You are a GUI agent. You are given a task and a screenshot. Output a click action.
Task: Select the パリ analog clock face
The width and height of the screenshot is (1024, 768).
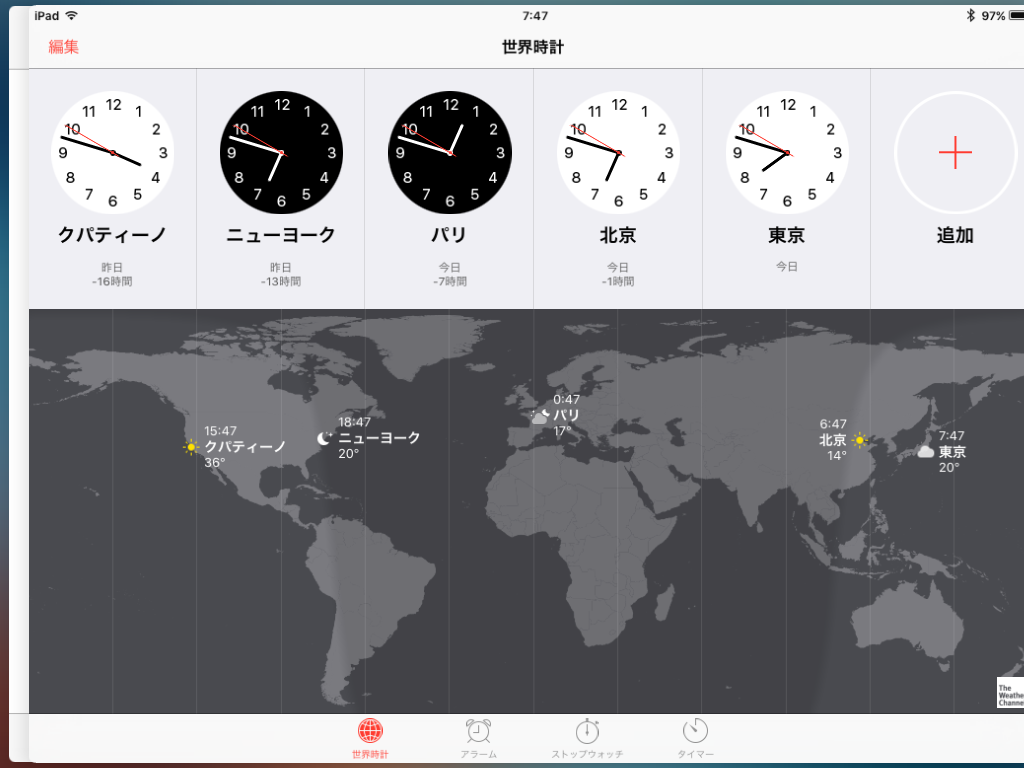[450, 152]
